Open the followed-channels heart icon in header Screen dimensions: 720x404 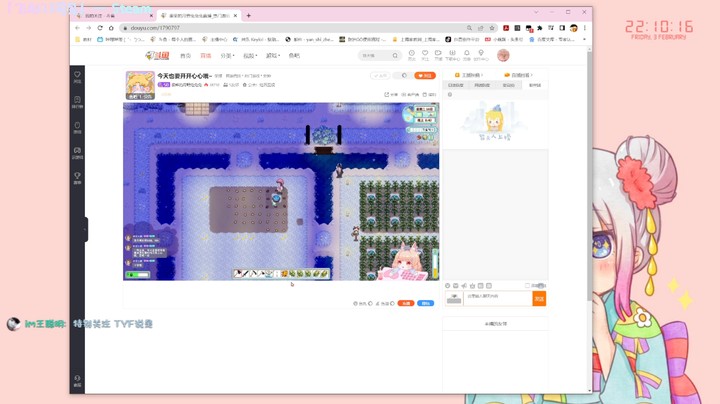click(425, 55)
